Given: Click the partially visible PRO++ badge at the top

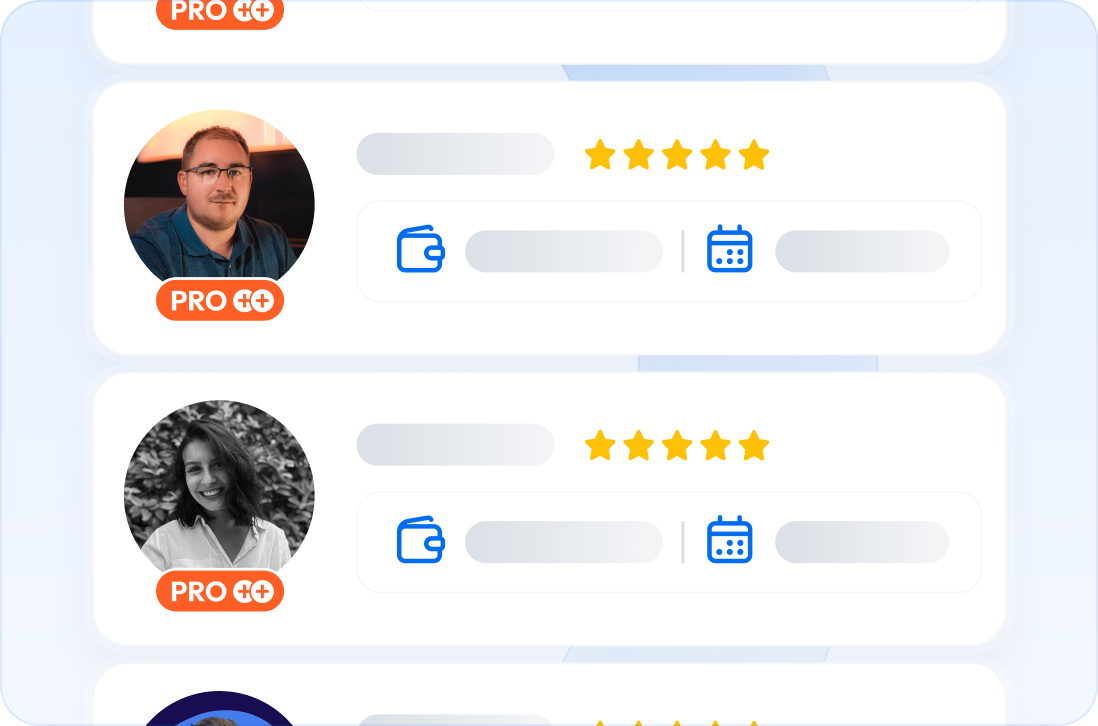Looking at the screenshot, I should [x=220, y=14].
